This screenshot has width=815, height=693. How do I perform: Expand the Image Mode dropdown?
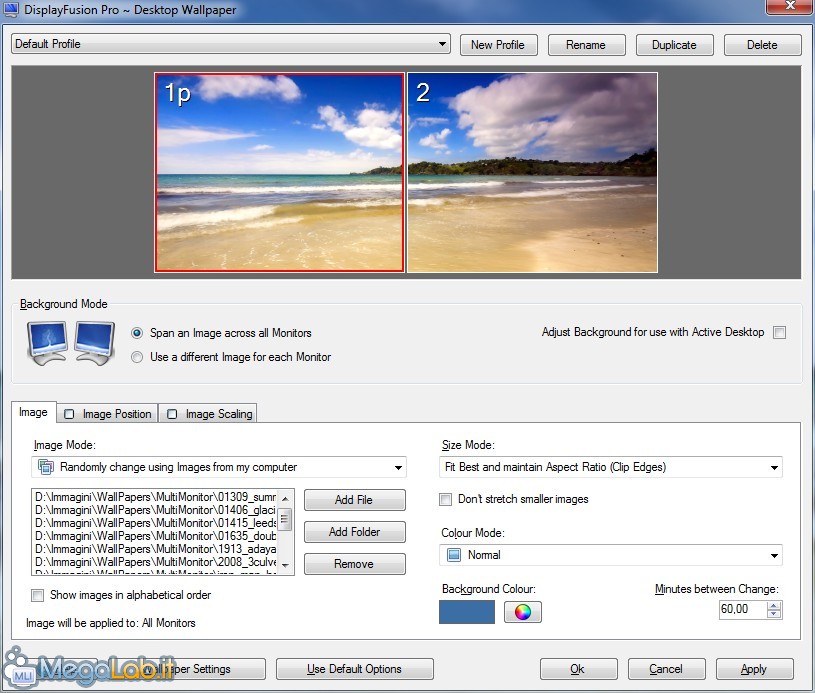[219, 467]
